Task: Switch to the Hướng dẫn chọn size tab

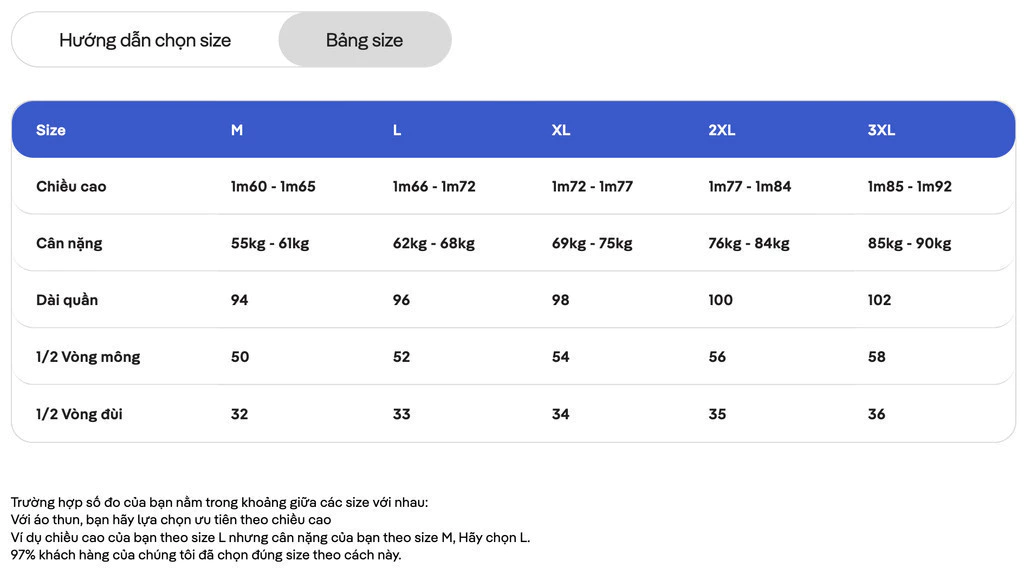Action: [145, 40]
